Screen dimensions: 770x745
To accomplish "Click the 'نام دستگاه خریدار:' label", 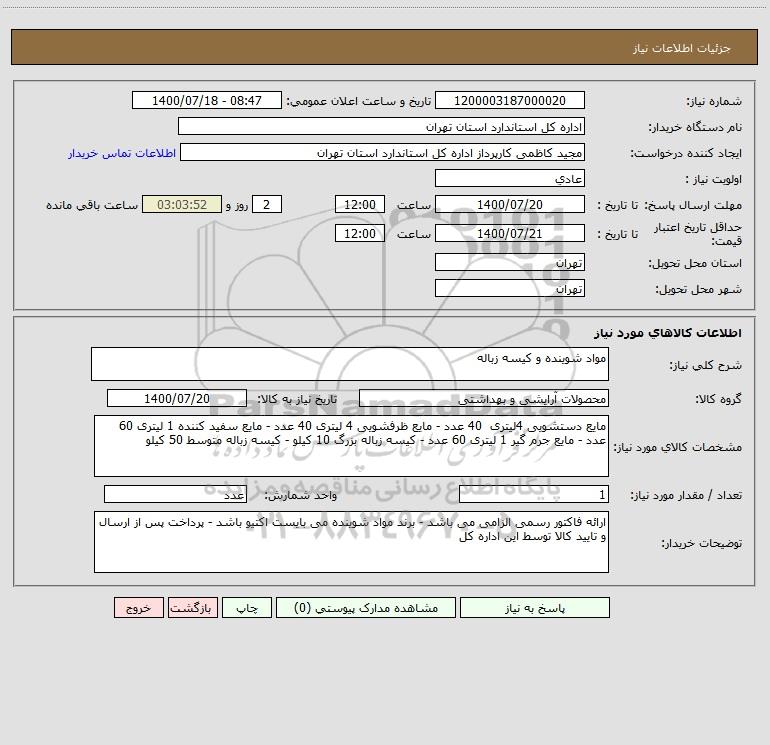I will click(695, 127).
